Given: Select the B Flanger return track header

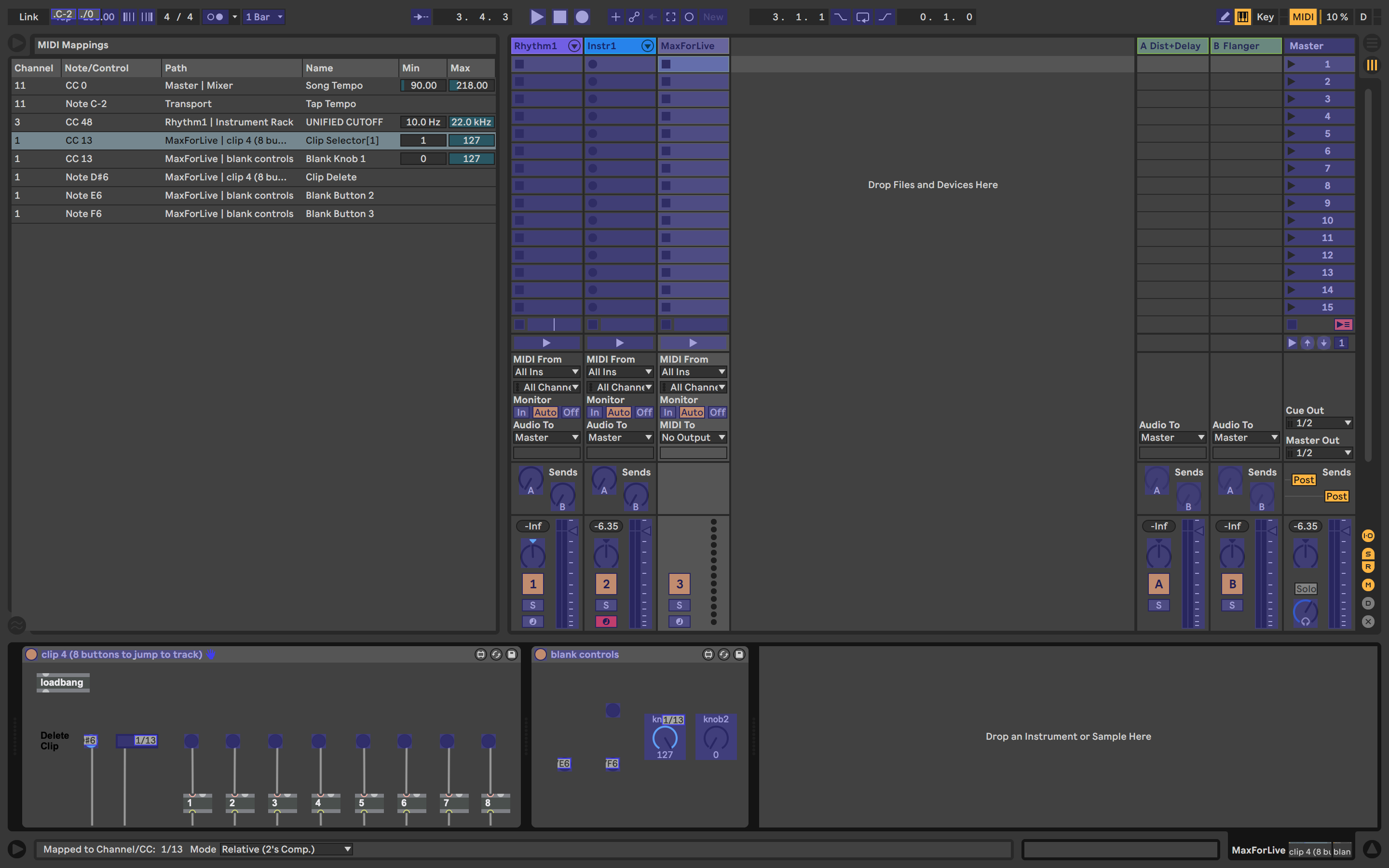Looking at the screenshot, I should click(x=1246, y=46).
